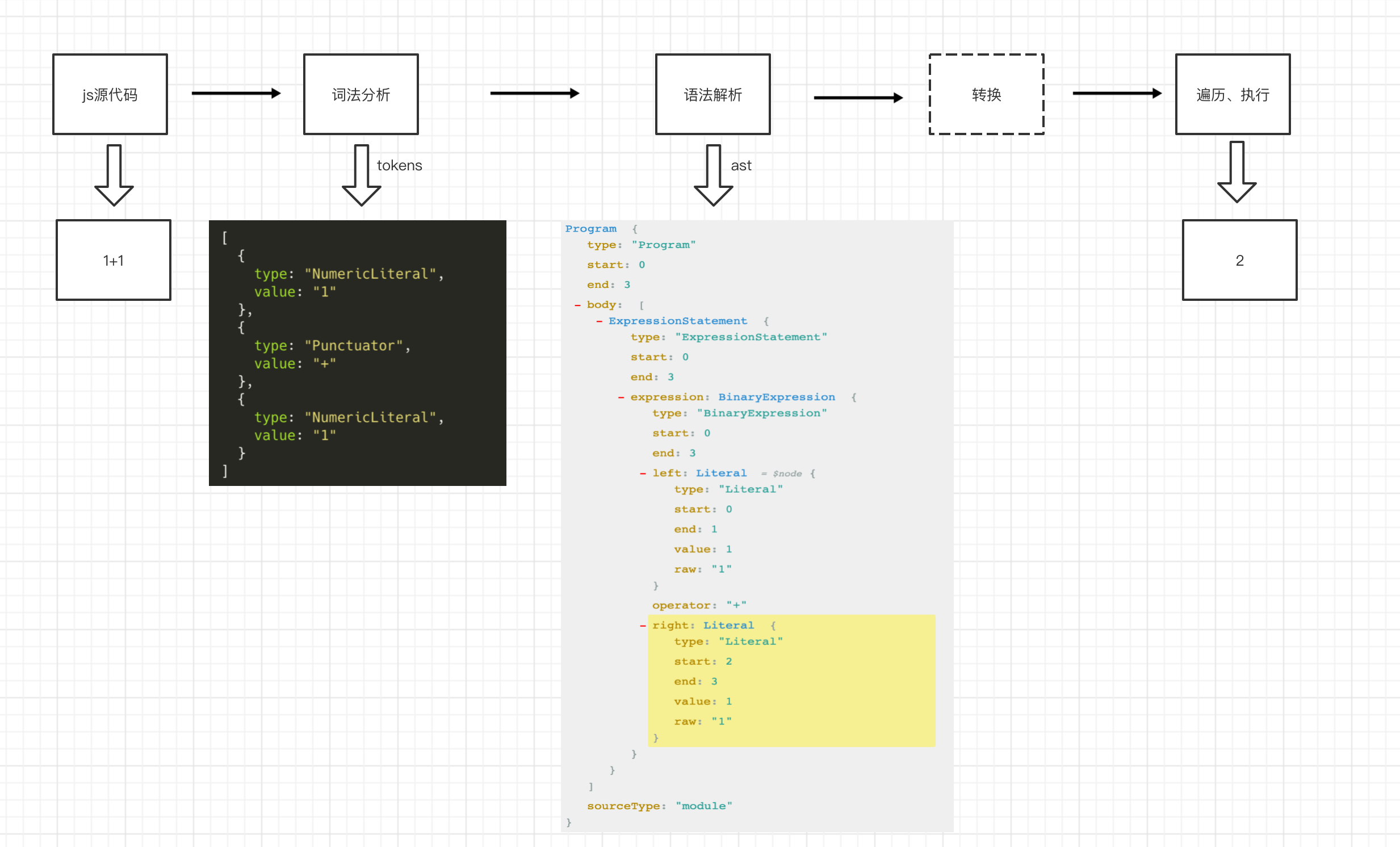Select the 遍历、执行 box

(1233, 94)
